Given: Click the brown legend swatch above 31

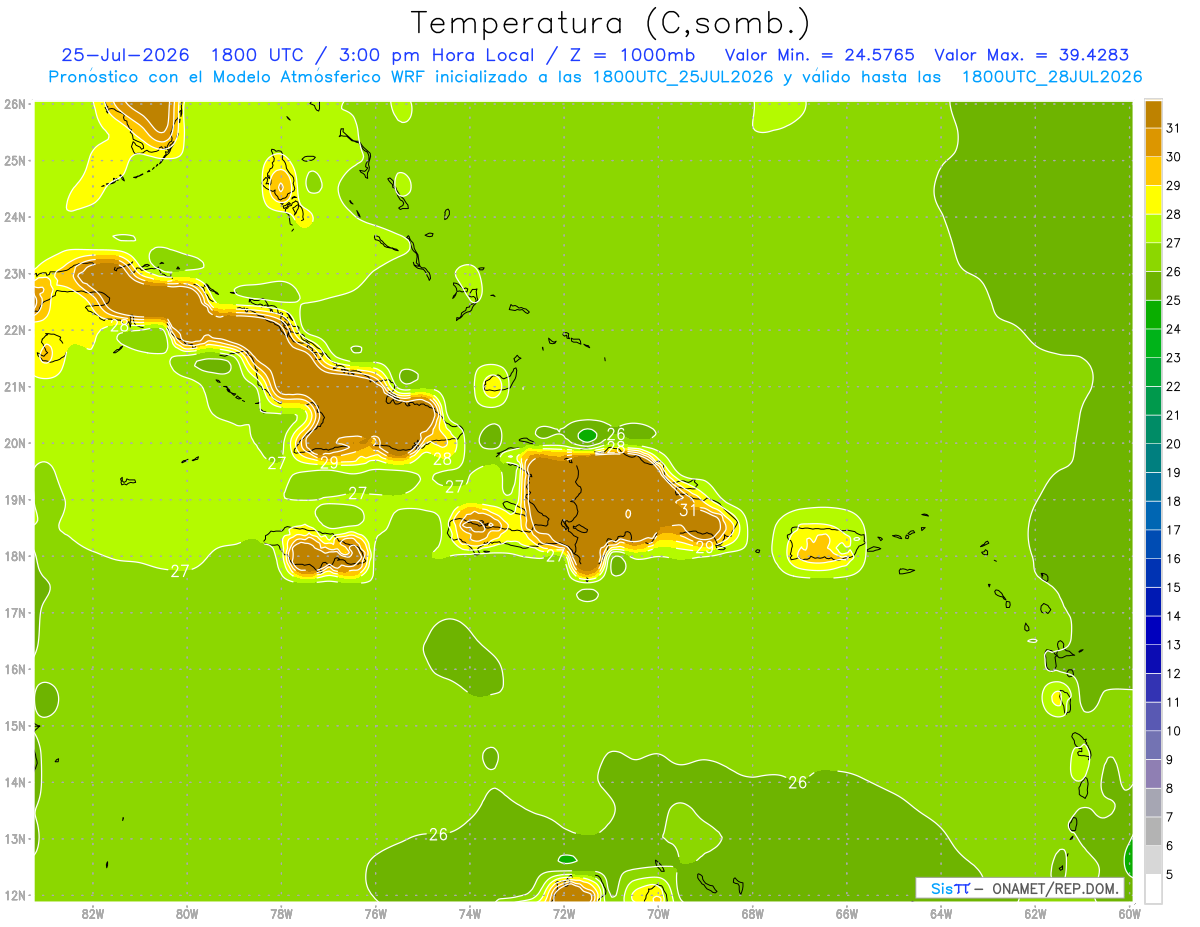Looking at the screenshot, I should (x=1153, y=114).
